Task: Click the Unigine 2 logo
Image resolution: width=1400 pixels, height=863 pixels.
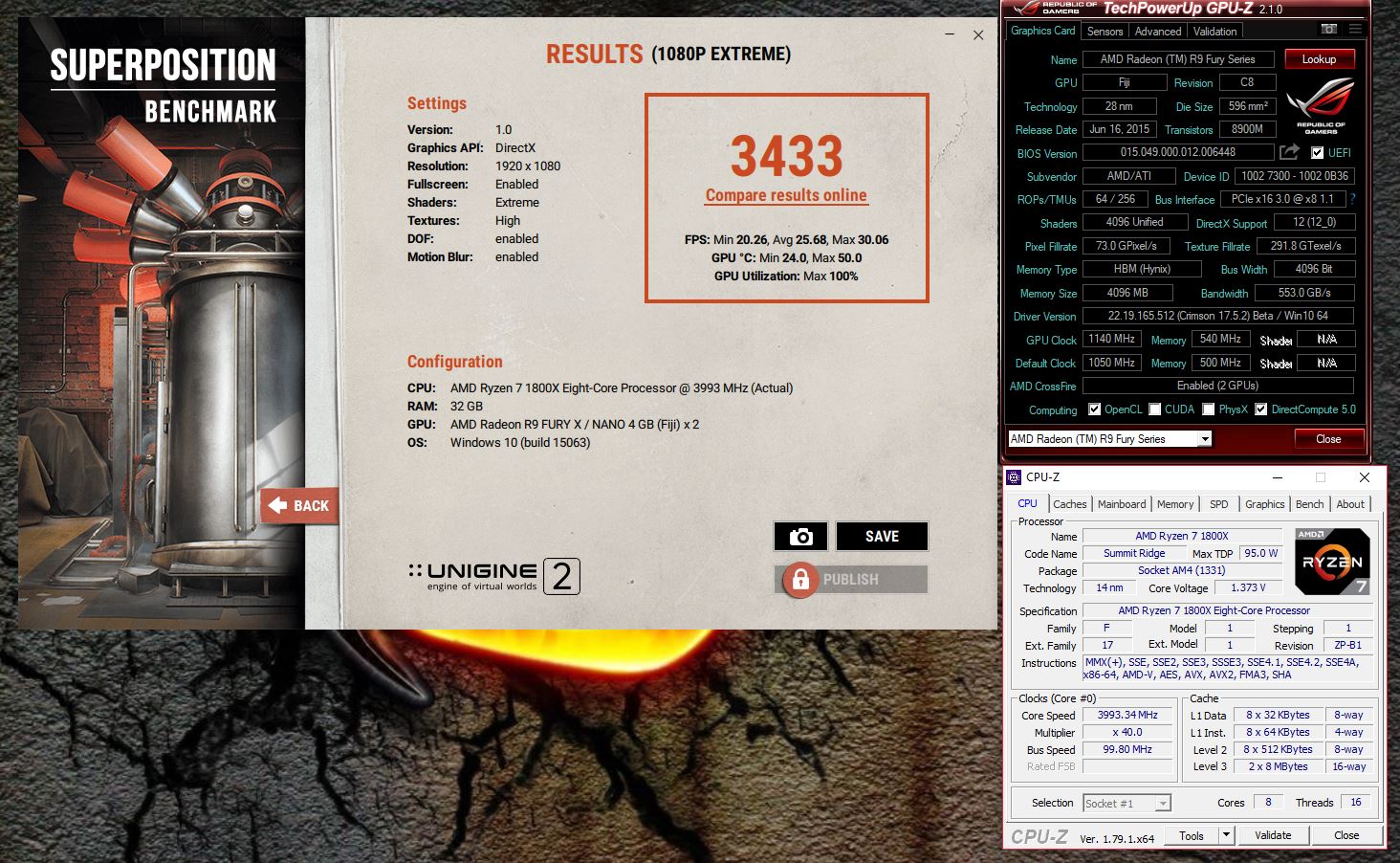Action: tap(493, 576)
